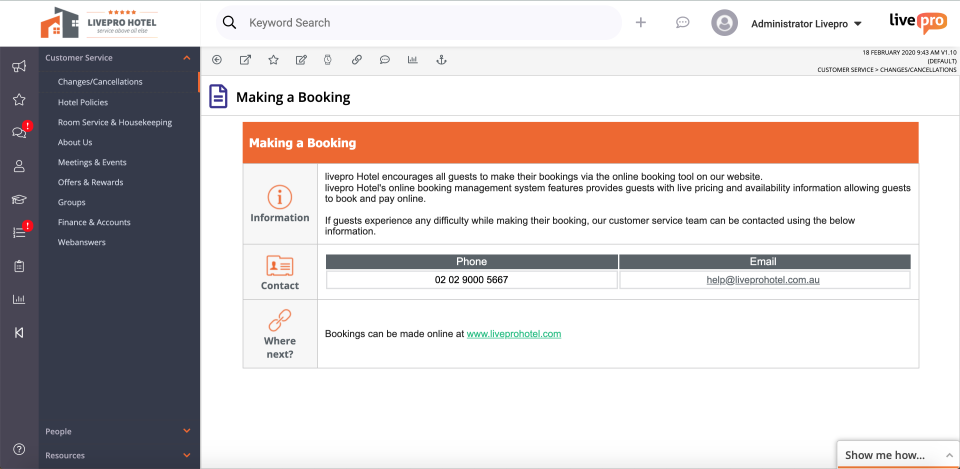Select About Us in the sidebar

tap(75, 142)
